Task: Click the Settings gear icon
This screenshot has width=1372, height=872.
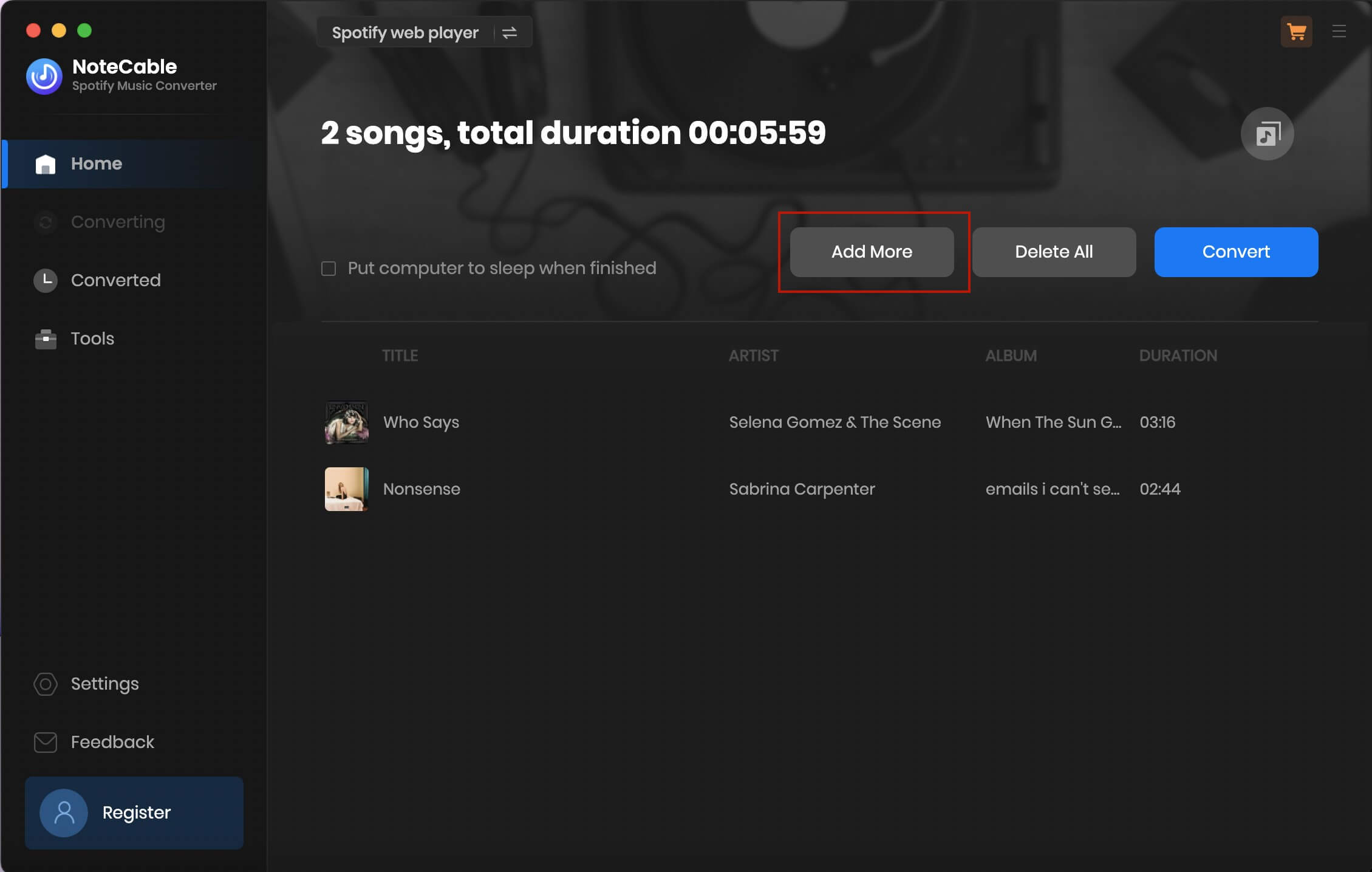Action: pos(46,684)
